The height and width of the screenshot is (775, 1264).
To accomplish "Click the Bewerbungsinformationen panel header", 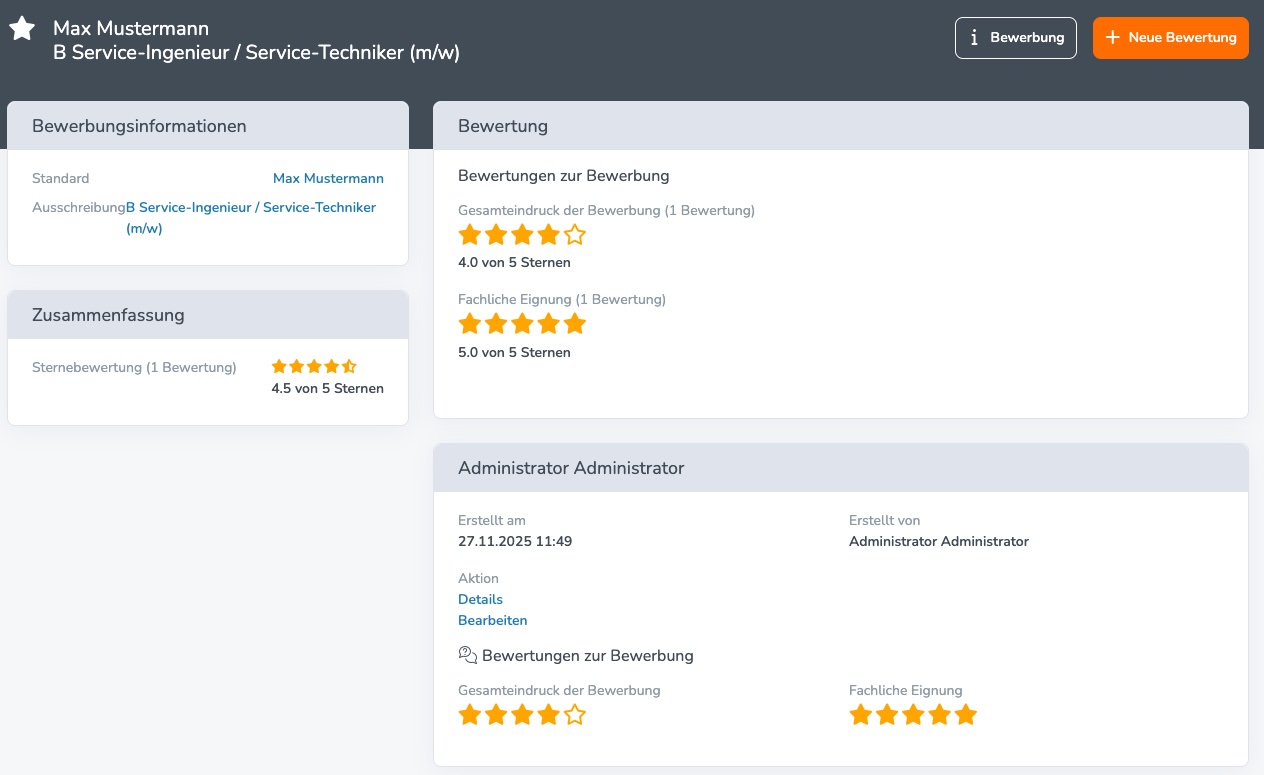I will coord(208,126).
